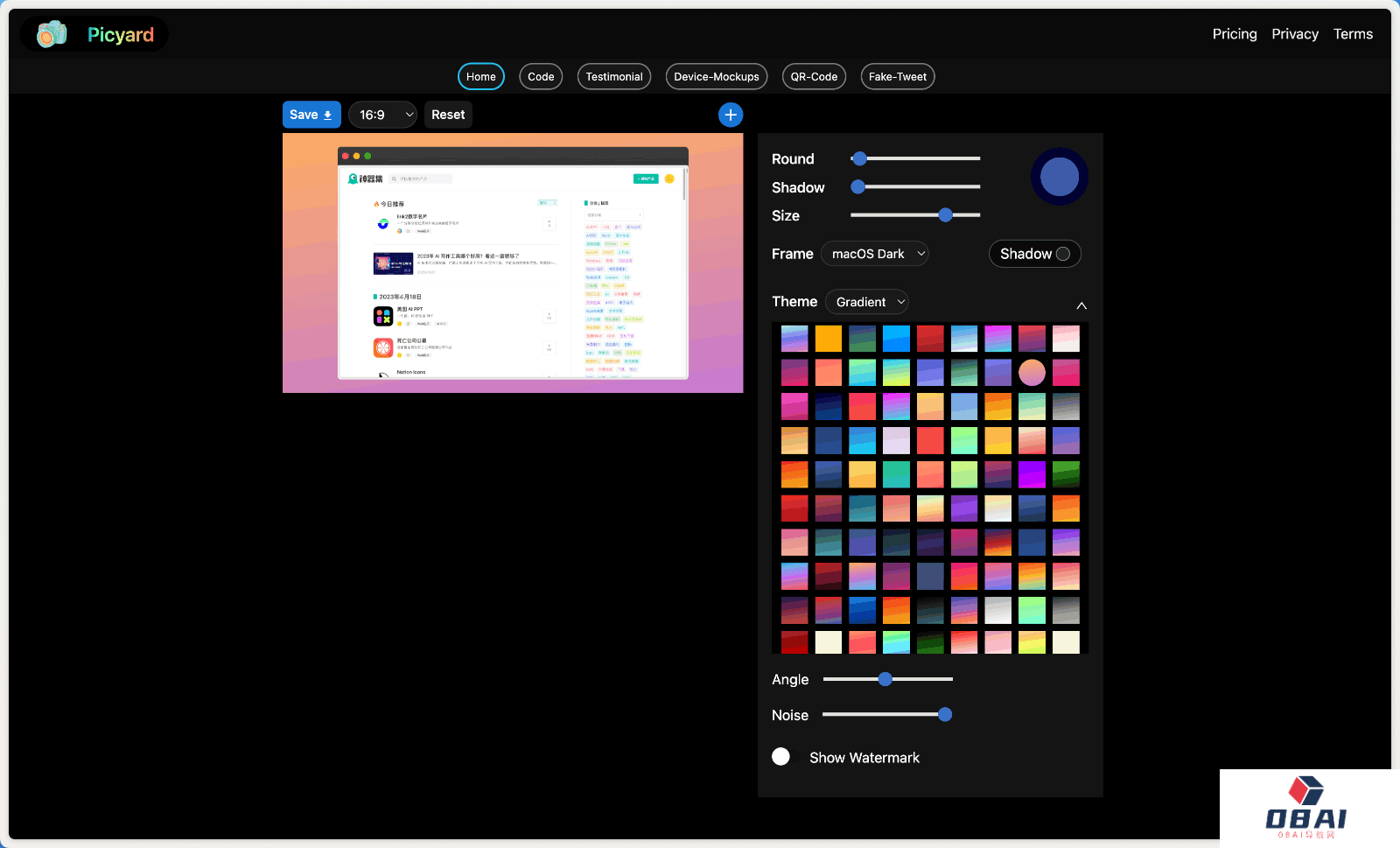Click the blue plus add-image button

[731, 115]
